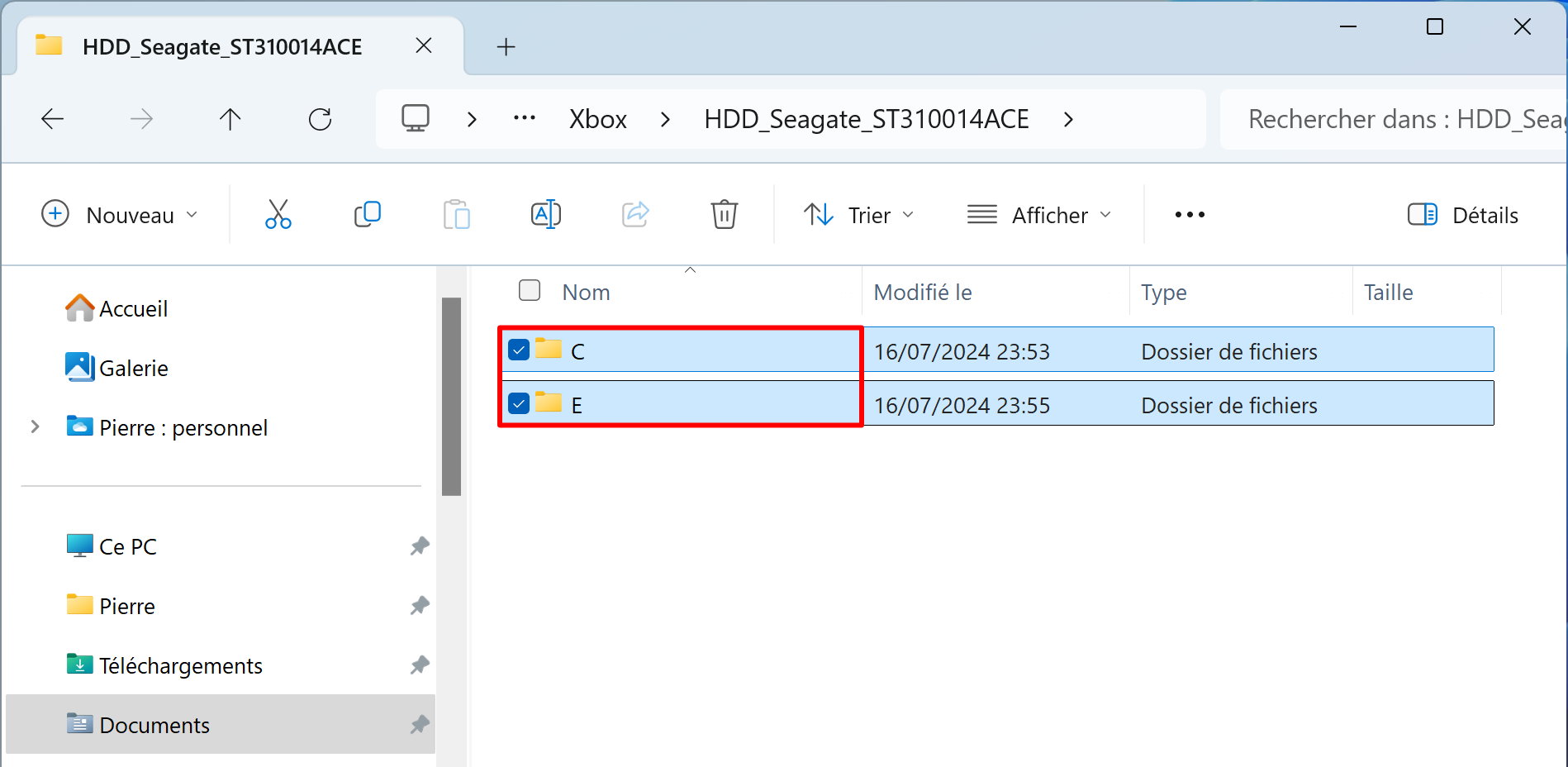Delete selection with trash icon

(x=725, y=214)
